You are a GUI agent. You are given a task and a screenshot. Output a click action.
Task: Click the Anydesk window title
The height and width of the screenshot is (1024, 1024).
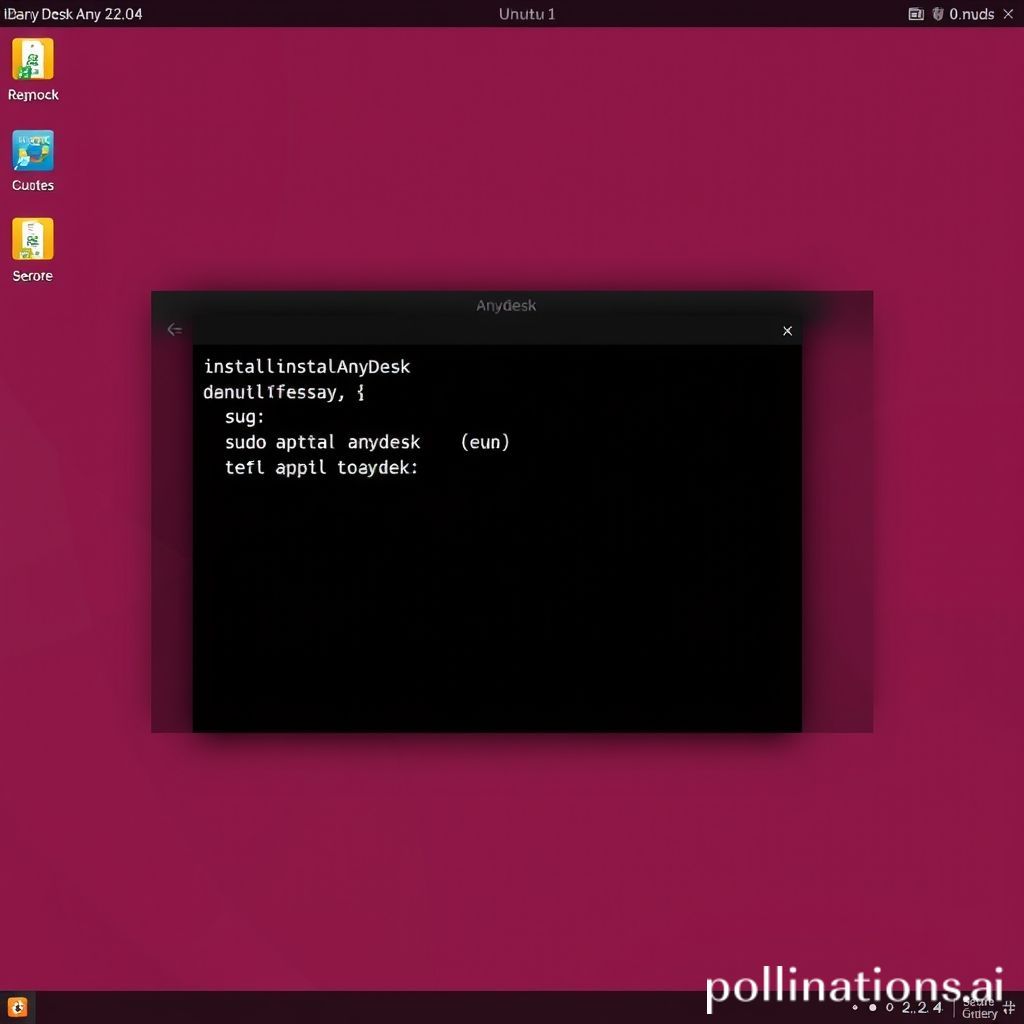tap(506, 306)
